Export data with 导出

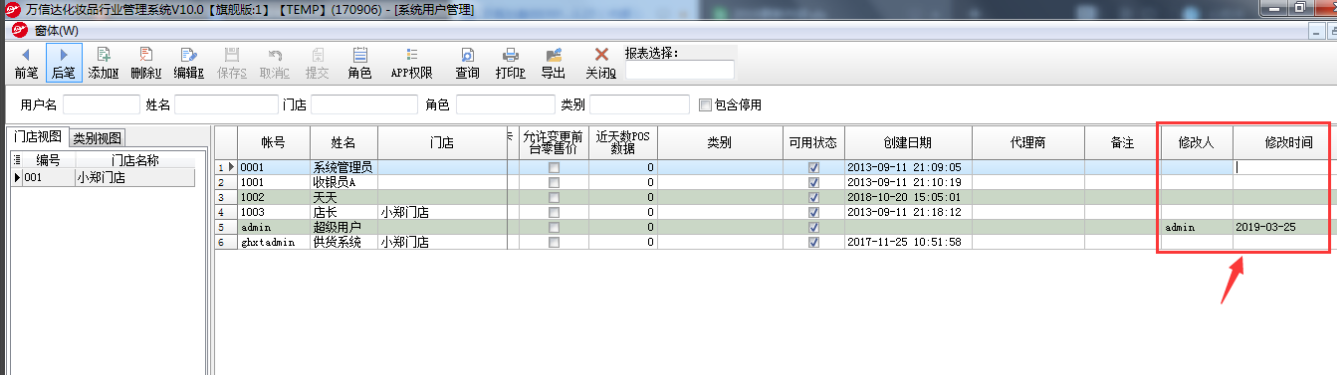pos(553,62)
